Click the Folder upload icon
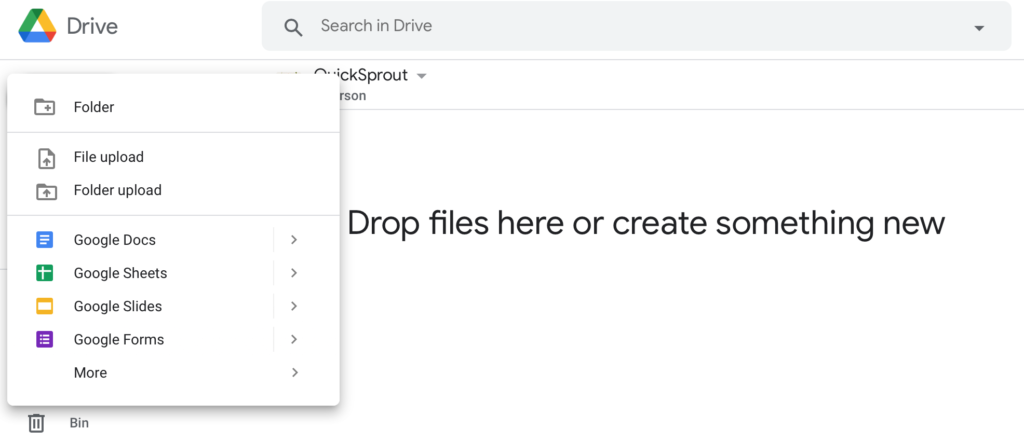Screen dimensions: 1024x443 click(46, 191)
